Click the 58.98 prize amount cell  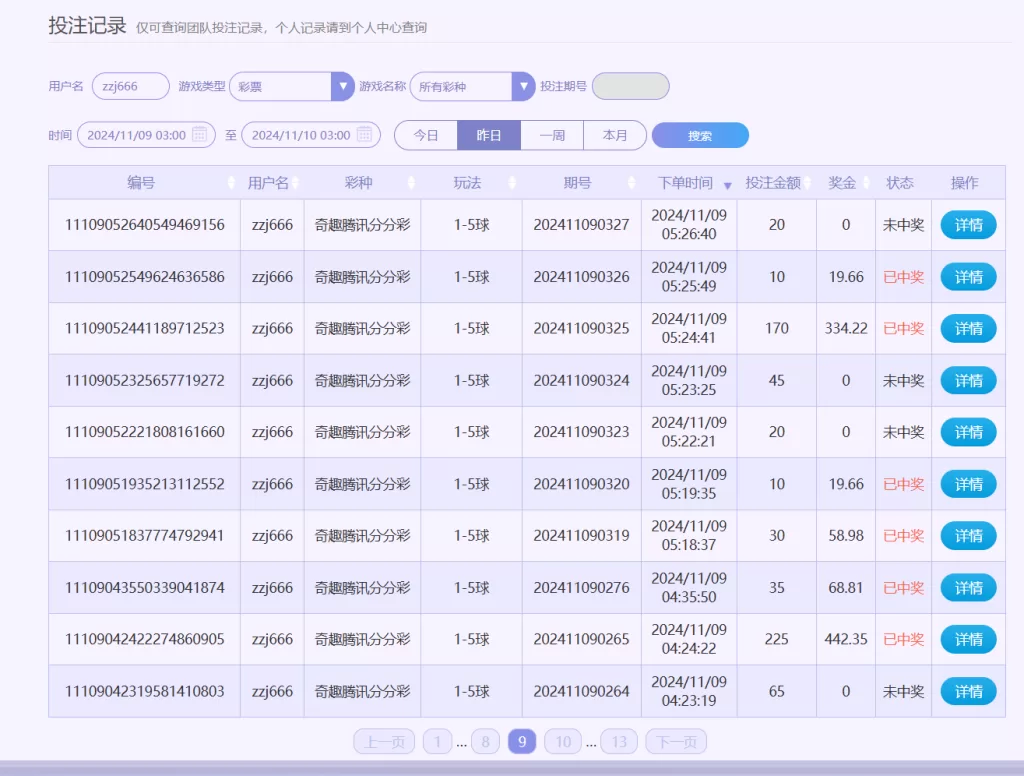coord(846,536)
